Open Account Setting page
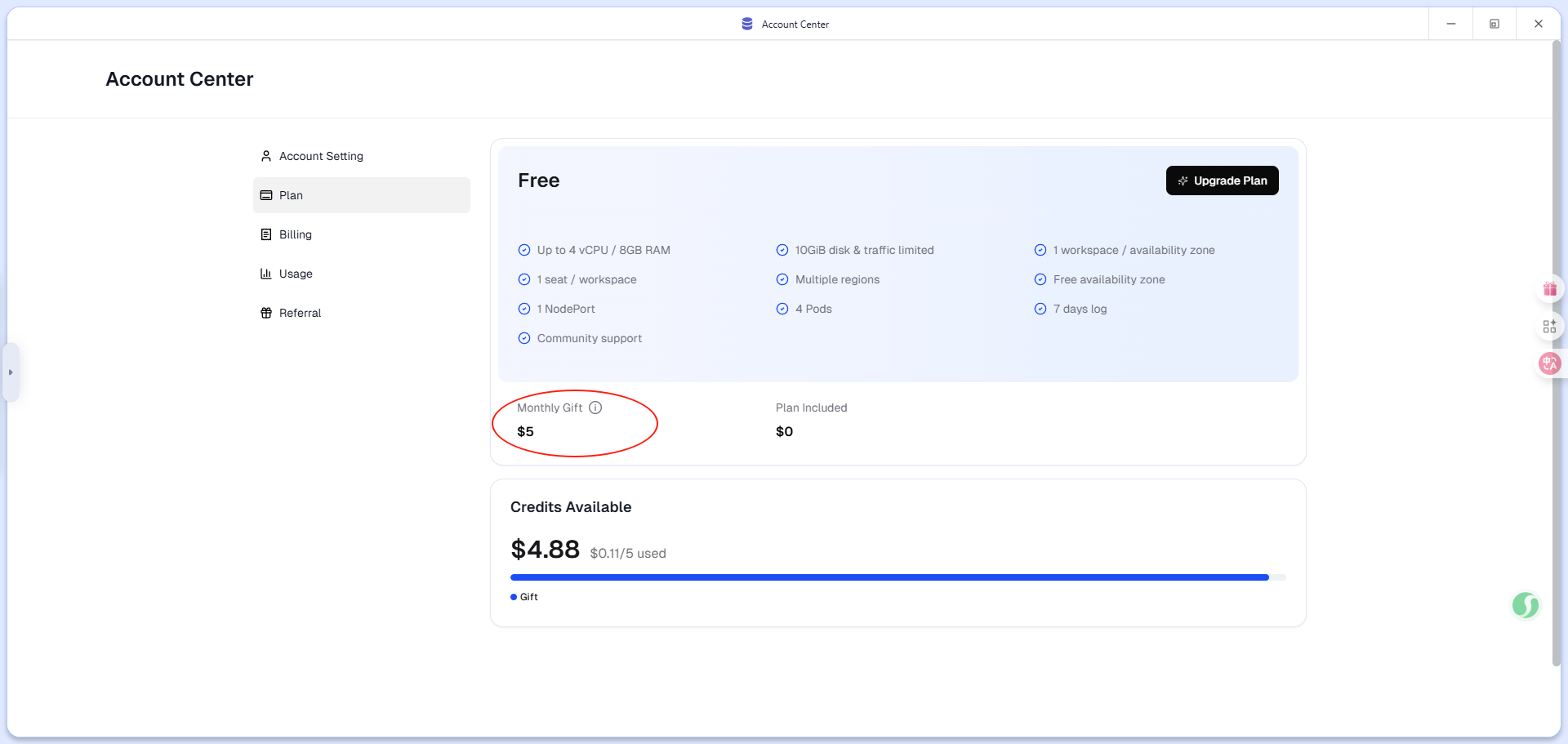Viewport: 1568px width, 744px height. click(x=321, y=156)
